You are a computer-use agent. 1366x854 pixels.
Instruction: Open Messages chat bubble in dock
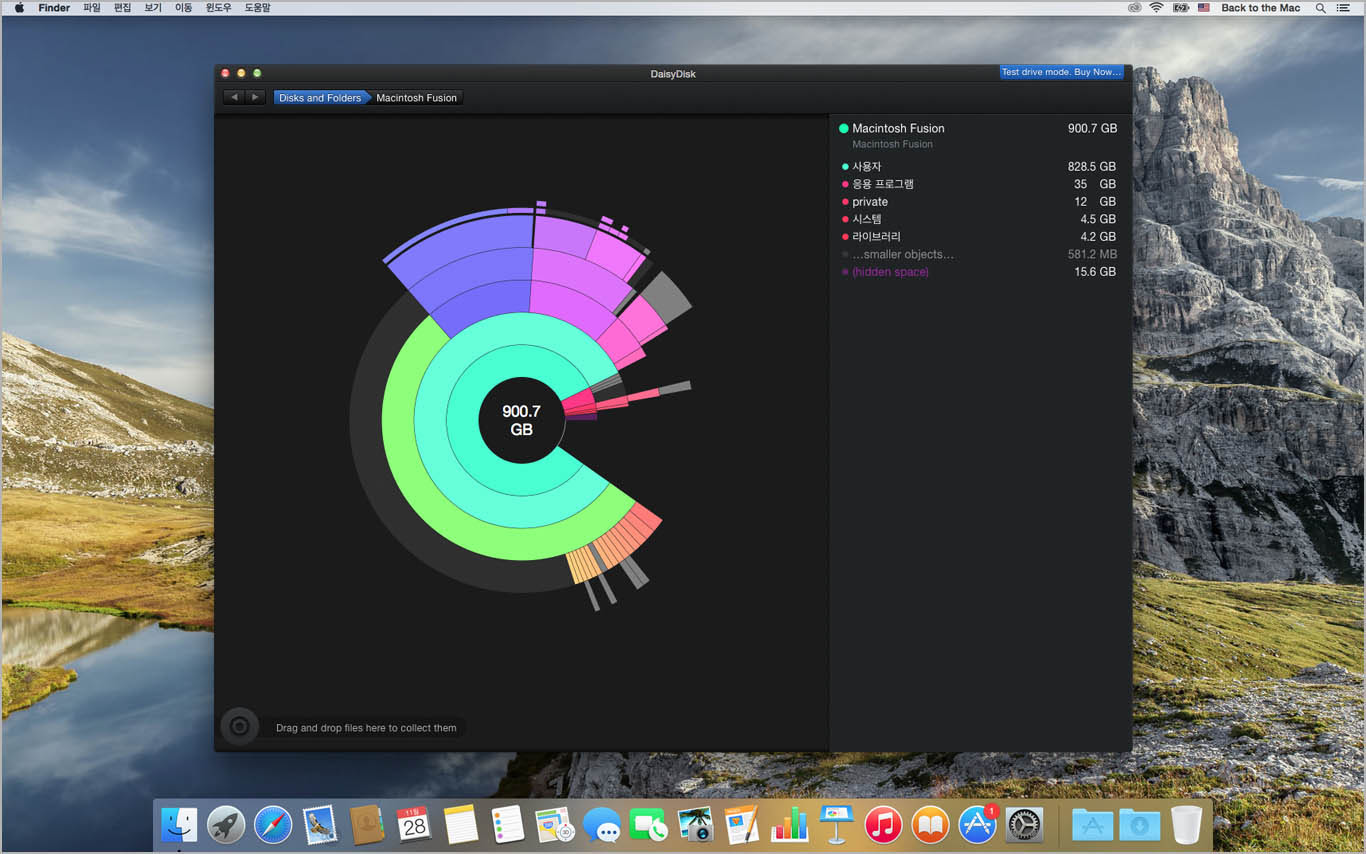coord(601,825)
